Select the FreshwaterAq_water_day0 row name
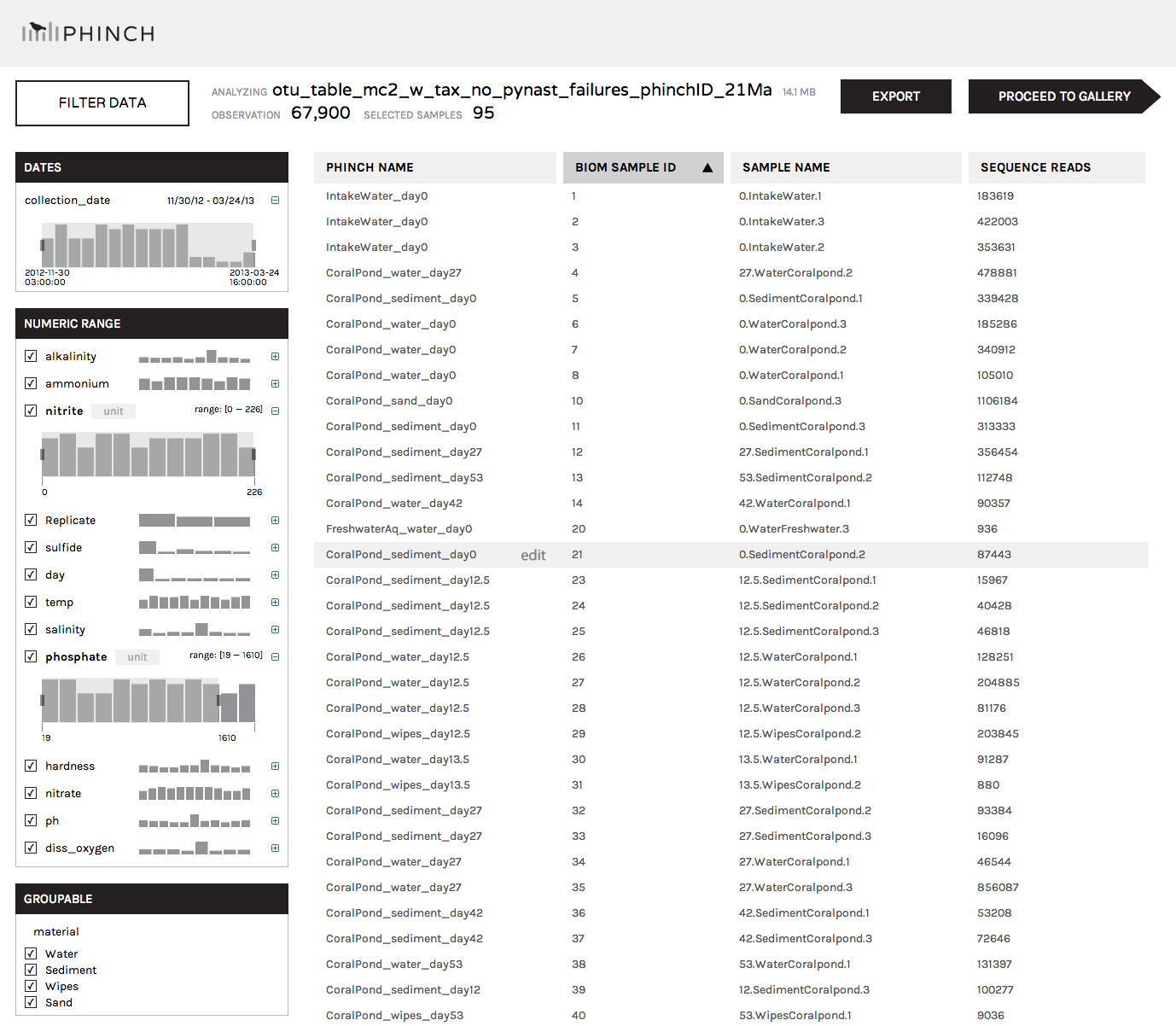The width and height of the screenshot is (1176, 1026). pyautogui.click(x=399, y=529)
